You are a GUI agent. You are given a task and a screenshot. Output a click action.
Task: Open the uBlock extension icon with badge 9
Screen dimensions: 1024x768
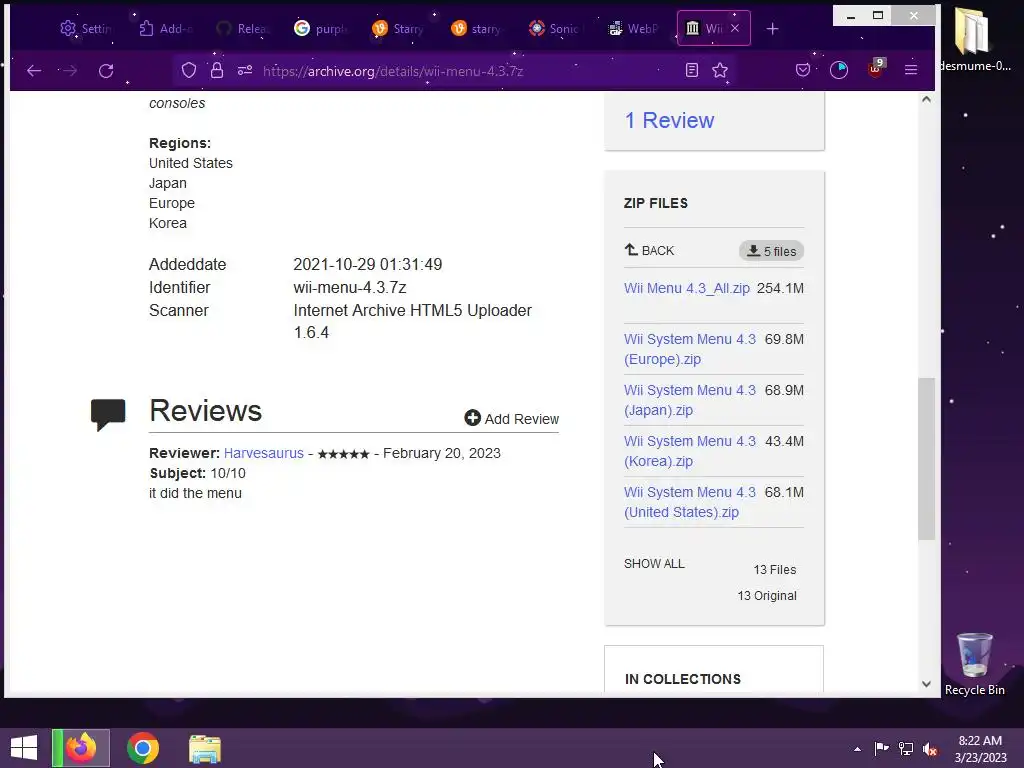876,69
